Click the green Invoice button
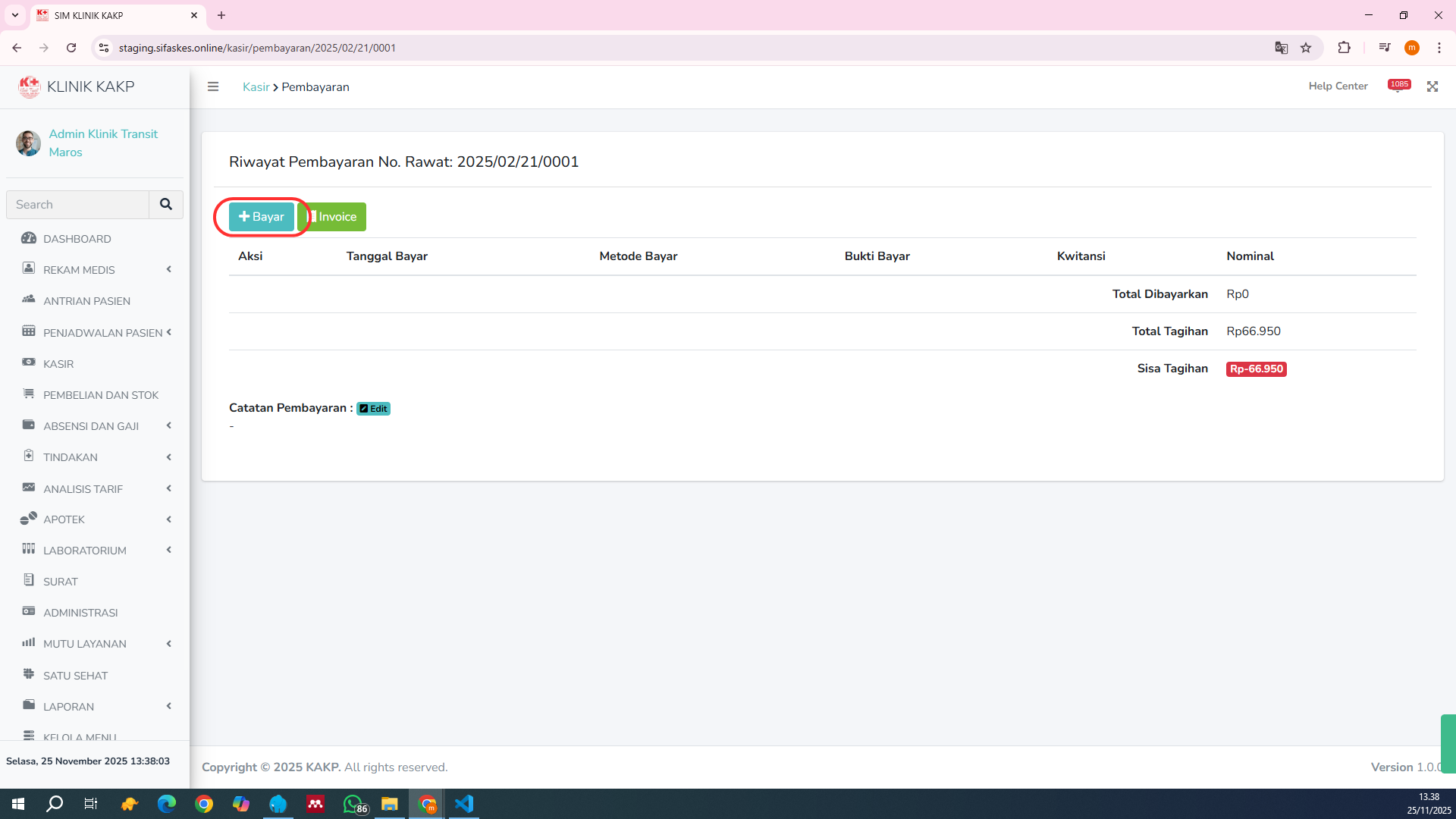This screenshot has width=1456, height=819. 333,217
